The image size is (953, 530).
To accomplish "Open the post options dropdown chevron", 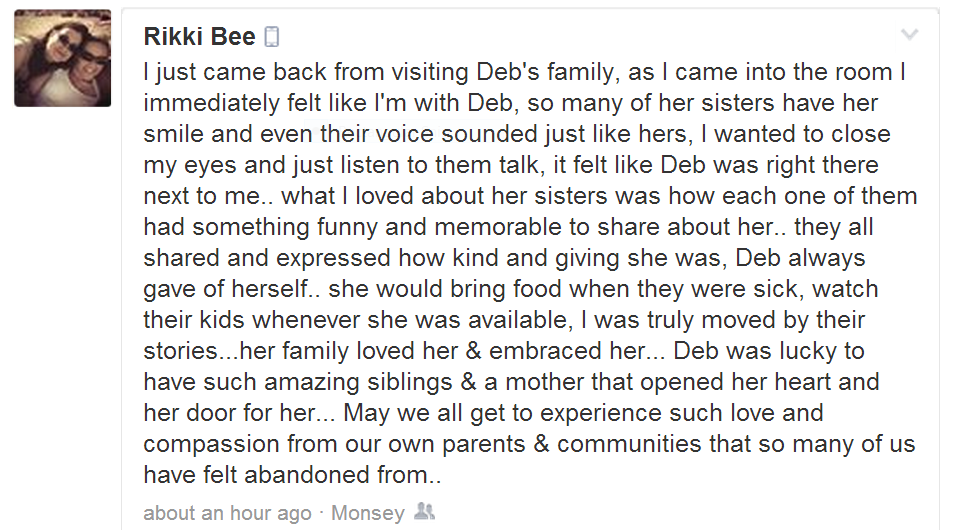I will [x=909, y=35].
